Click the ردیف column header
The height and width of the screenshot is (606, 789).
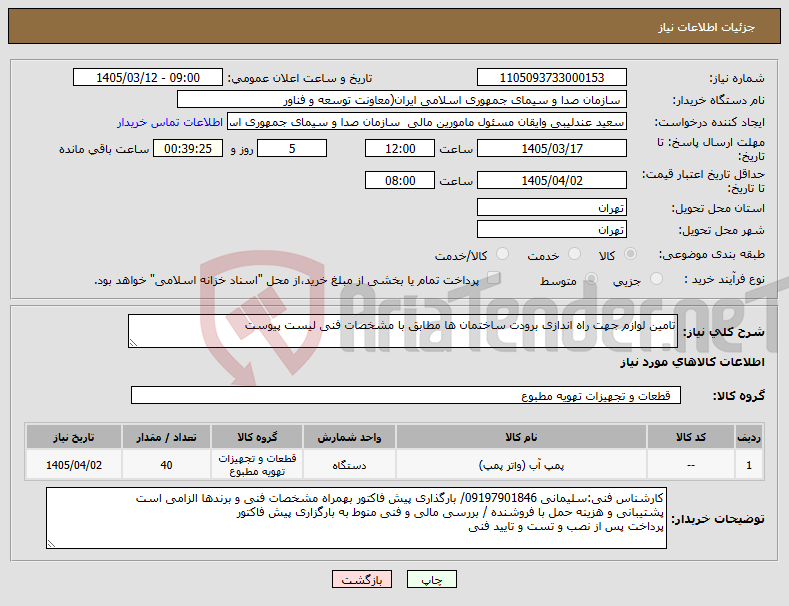point(749,437)
